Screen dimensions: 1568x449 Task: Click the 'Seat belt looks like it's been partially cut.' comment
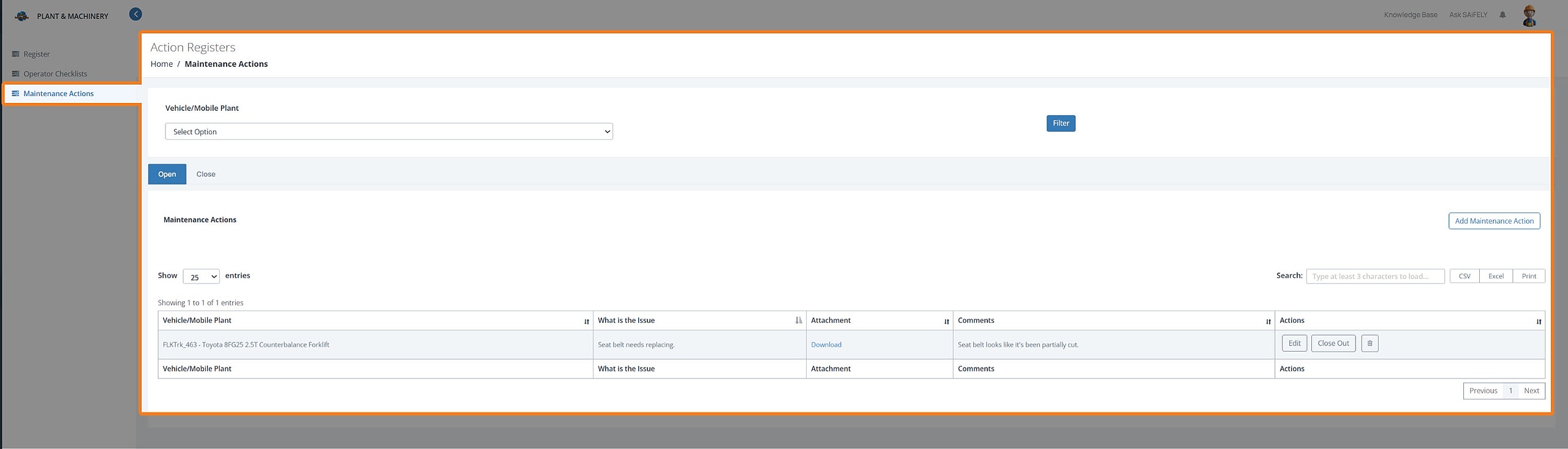tap(1018, 345)
